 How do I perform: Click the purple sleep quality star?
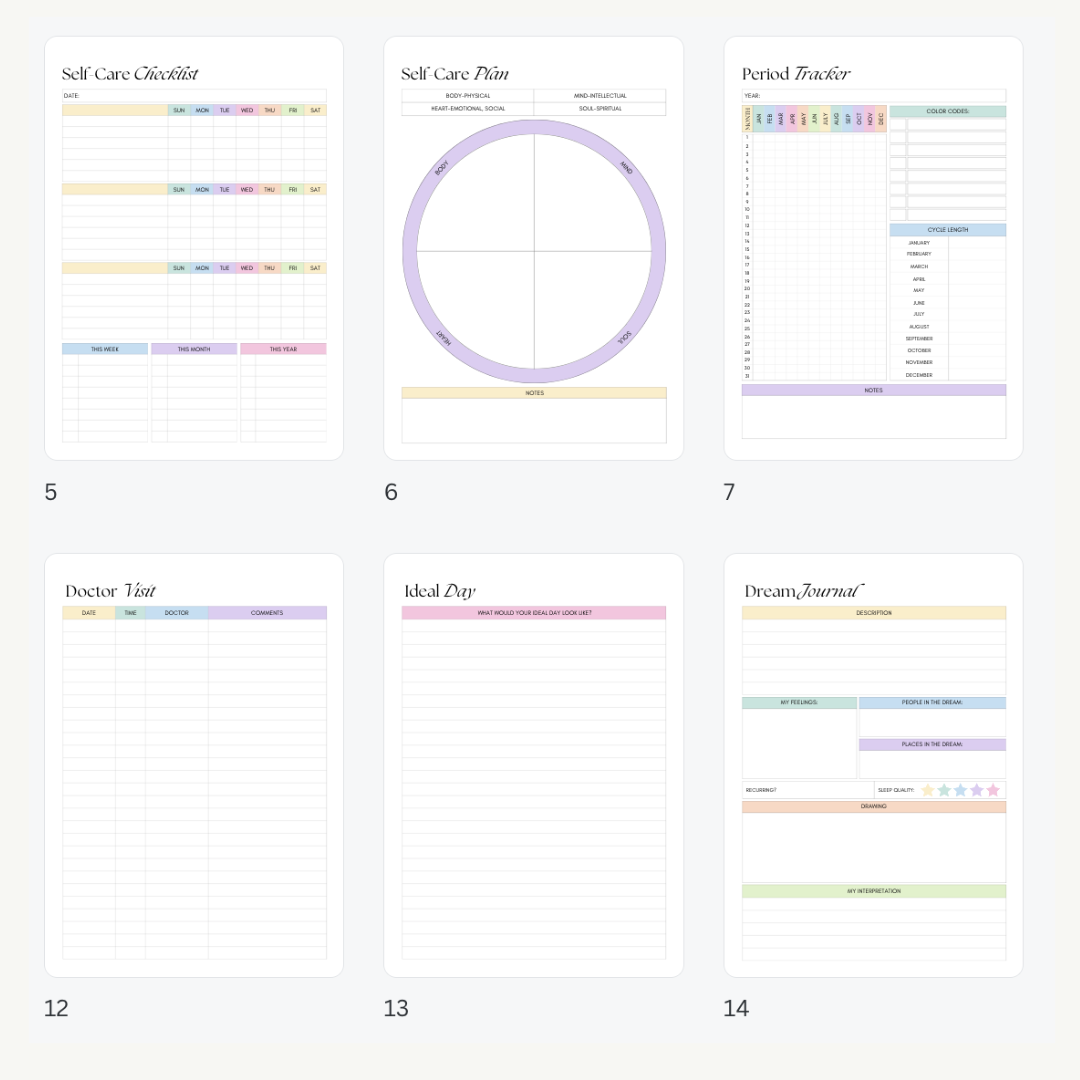click(x=977, y=790)
